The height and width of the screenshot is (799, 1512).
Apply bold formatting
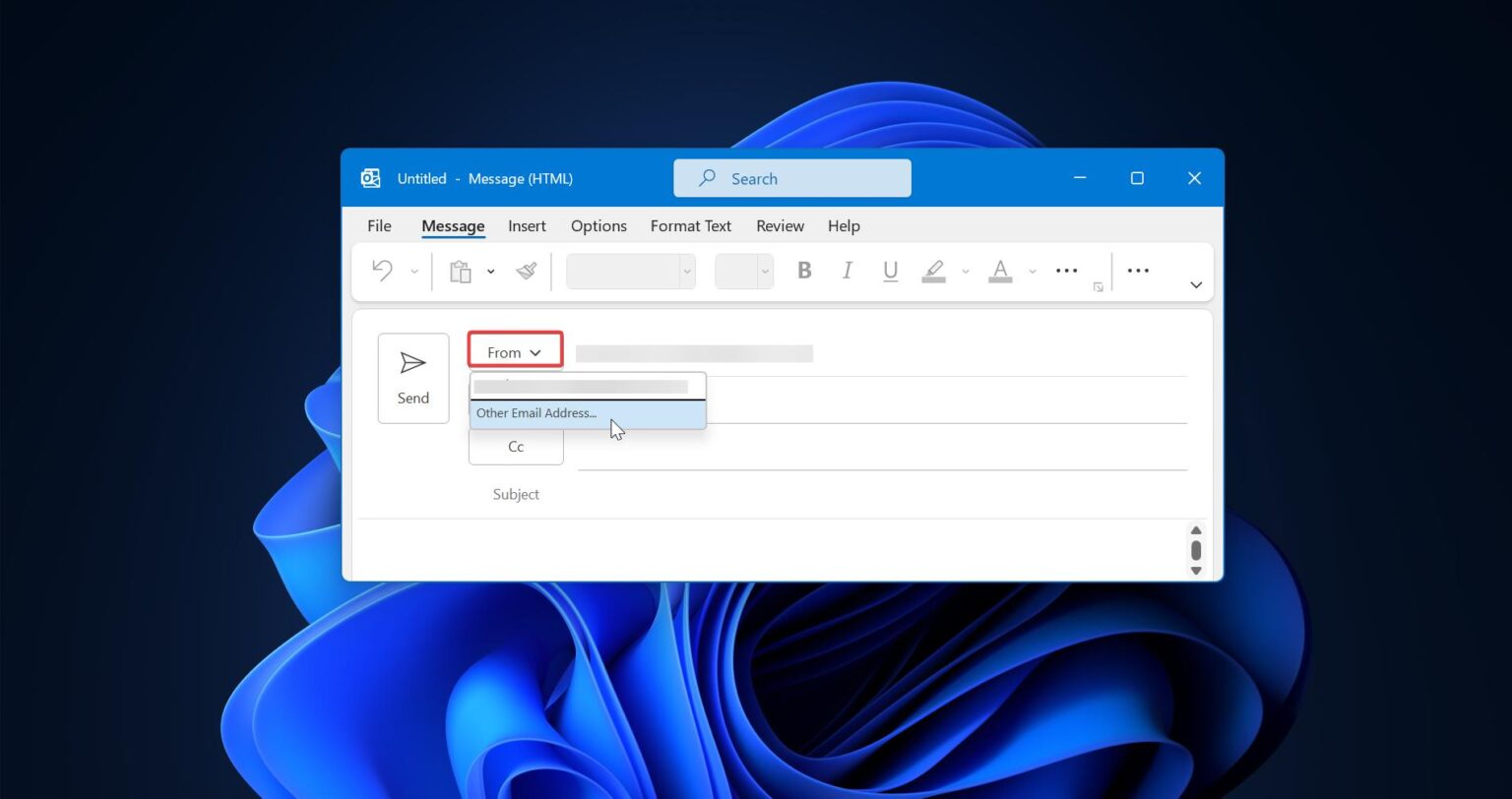804,271
